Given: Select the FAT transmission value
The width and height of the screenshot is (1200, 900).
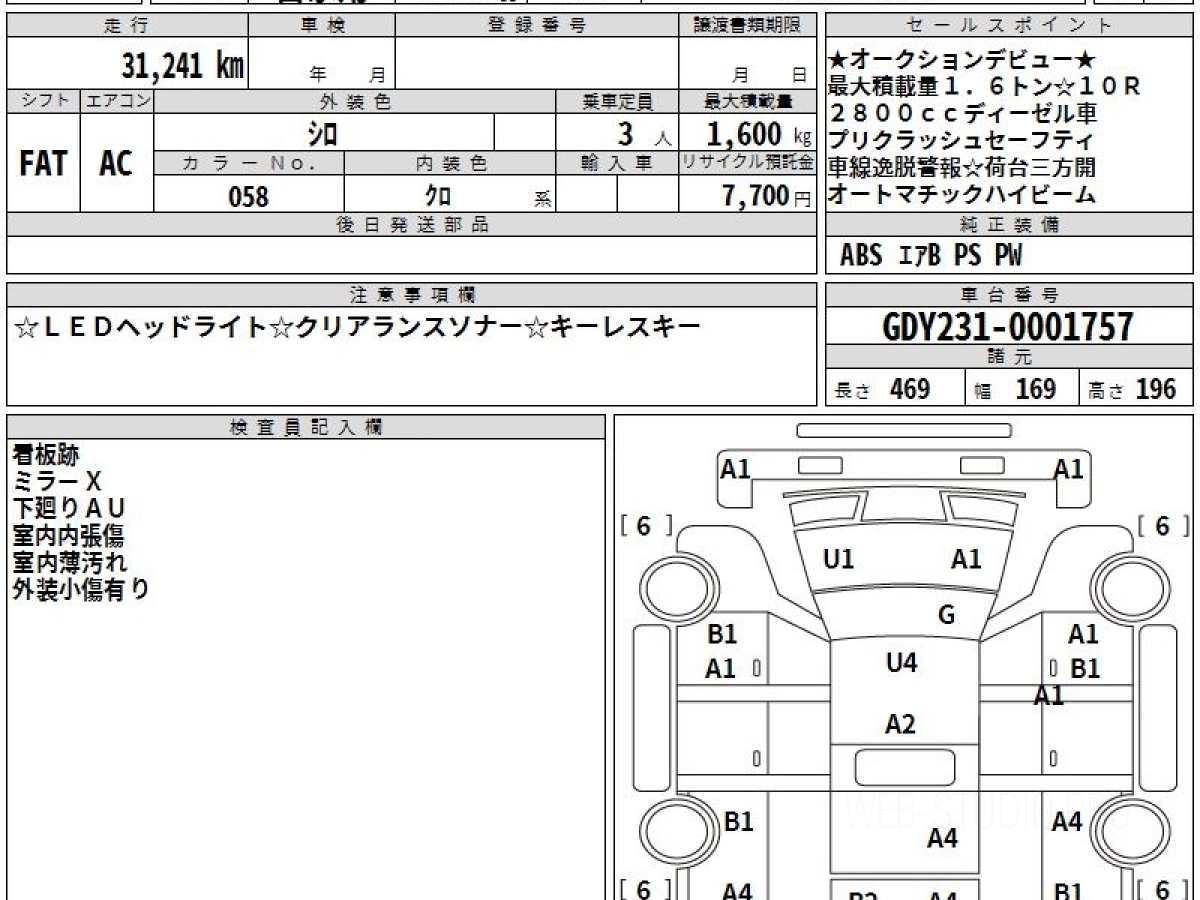Looking at the screenshot, I should tap(43, 164).
